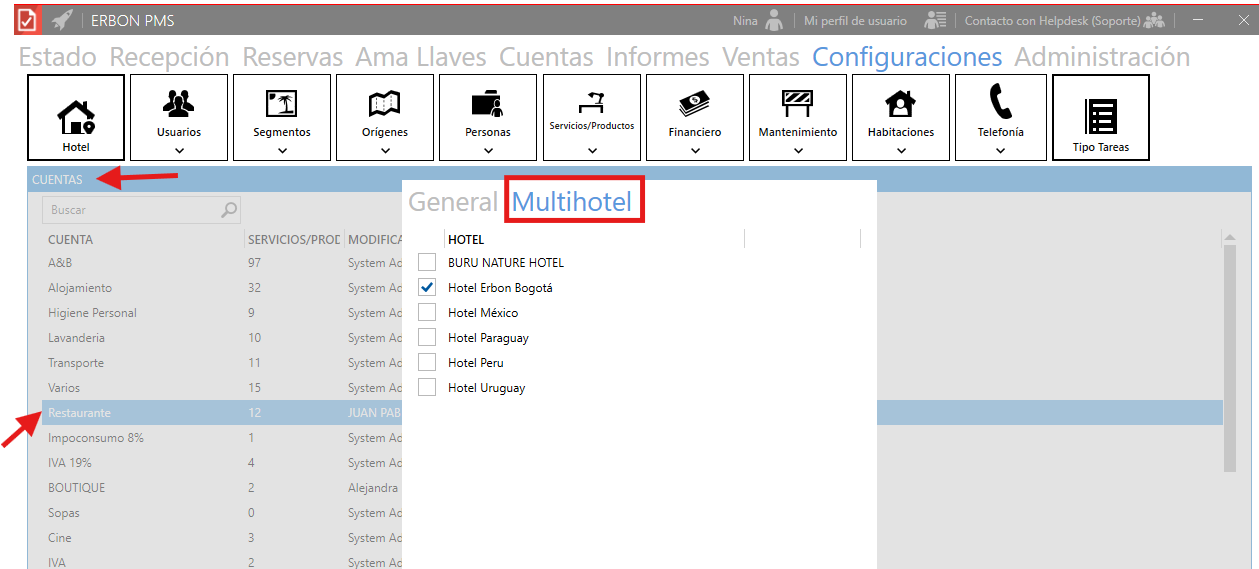The width and height of the screenshot is (1259, 569).
Task: Expand the Habitaciones dropdown arrow
Action: [901, 151]
